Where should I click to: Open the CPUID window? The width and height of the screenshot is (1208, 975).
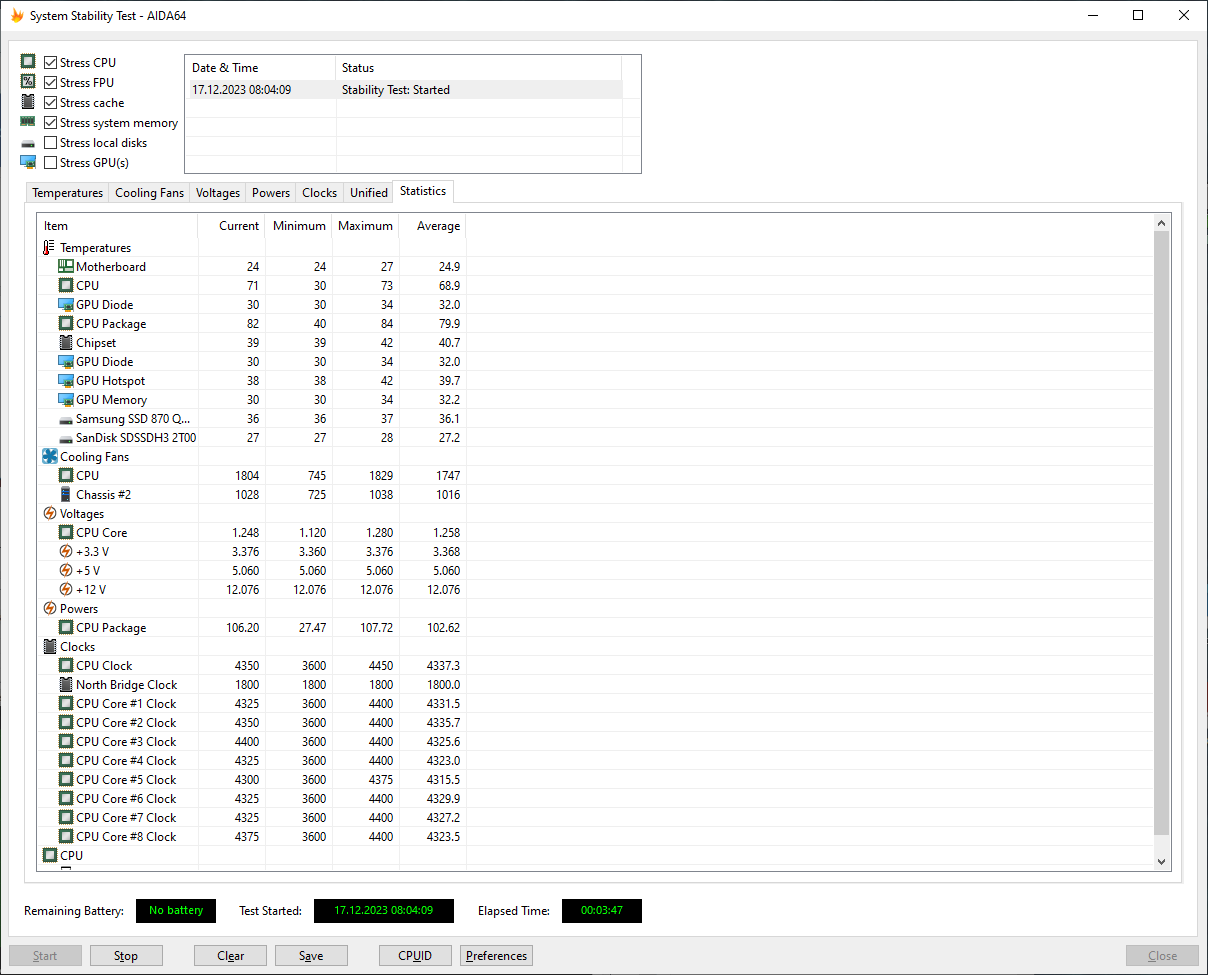coord(415,956)
